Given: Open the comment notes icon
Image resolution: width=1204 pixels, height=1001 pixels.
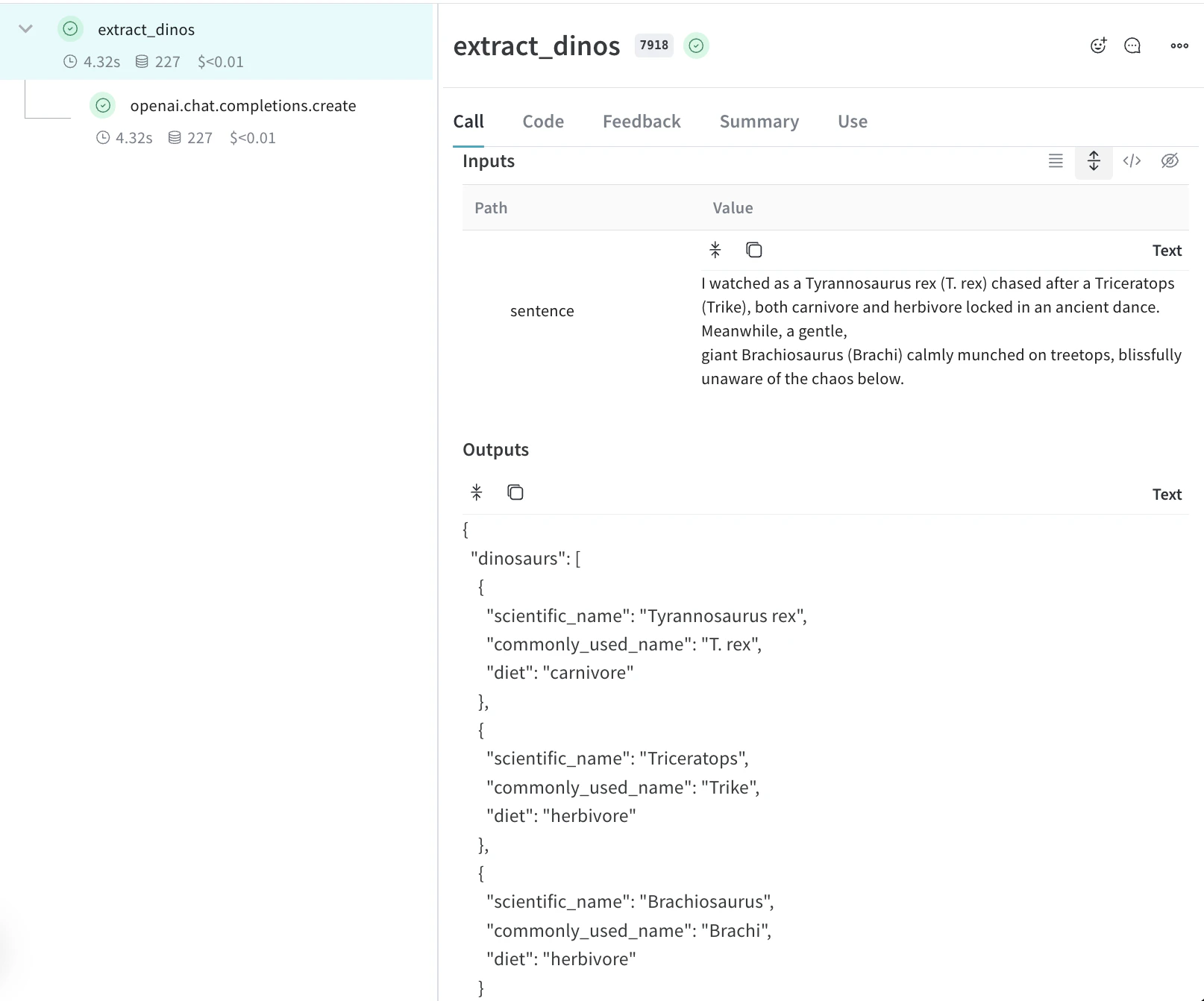Looking at the screenshot, I should coord(1132,45).
